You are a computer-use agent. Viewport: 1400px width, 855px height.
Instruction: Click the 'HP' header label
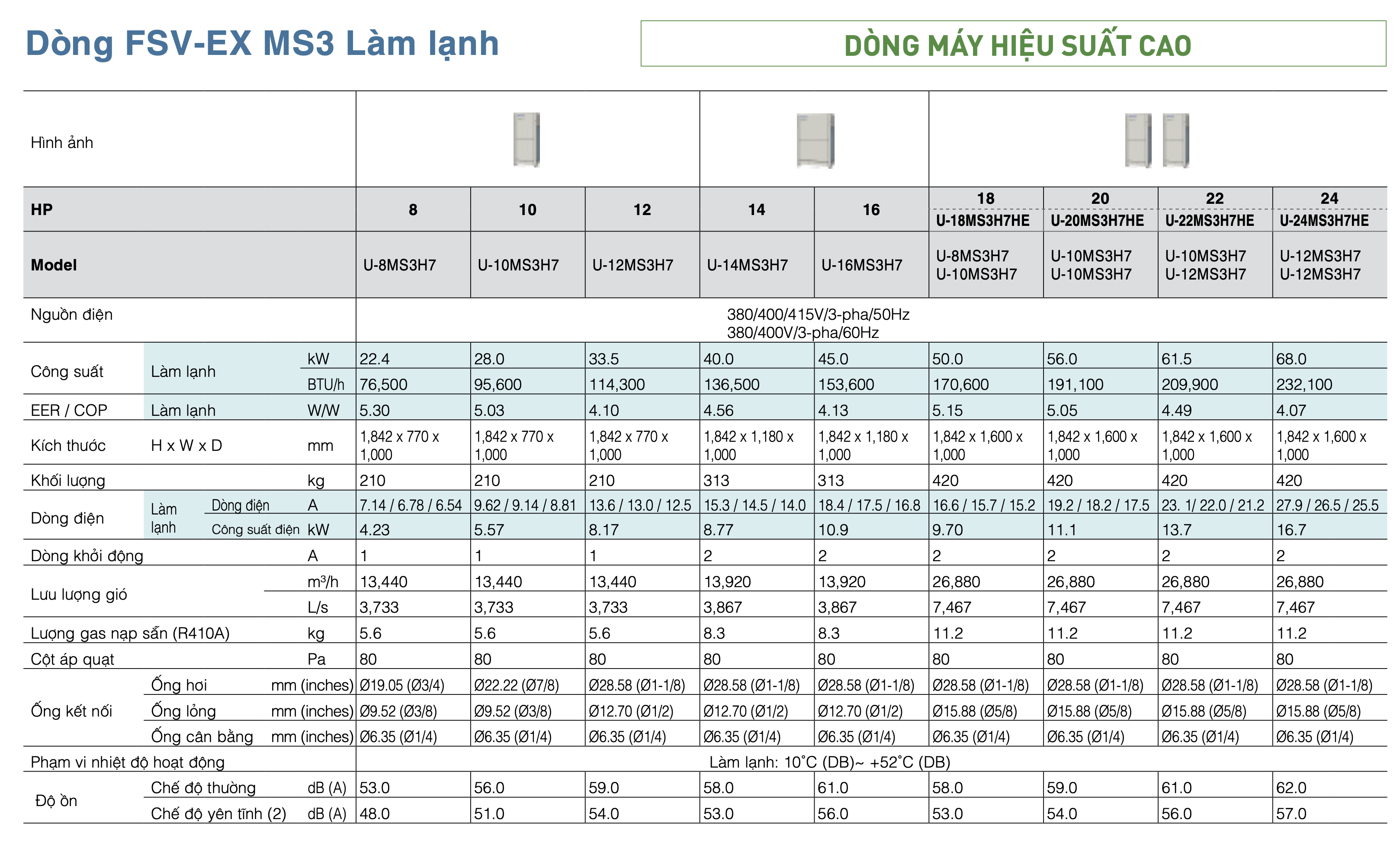click(x=42, y=209)
